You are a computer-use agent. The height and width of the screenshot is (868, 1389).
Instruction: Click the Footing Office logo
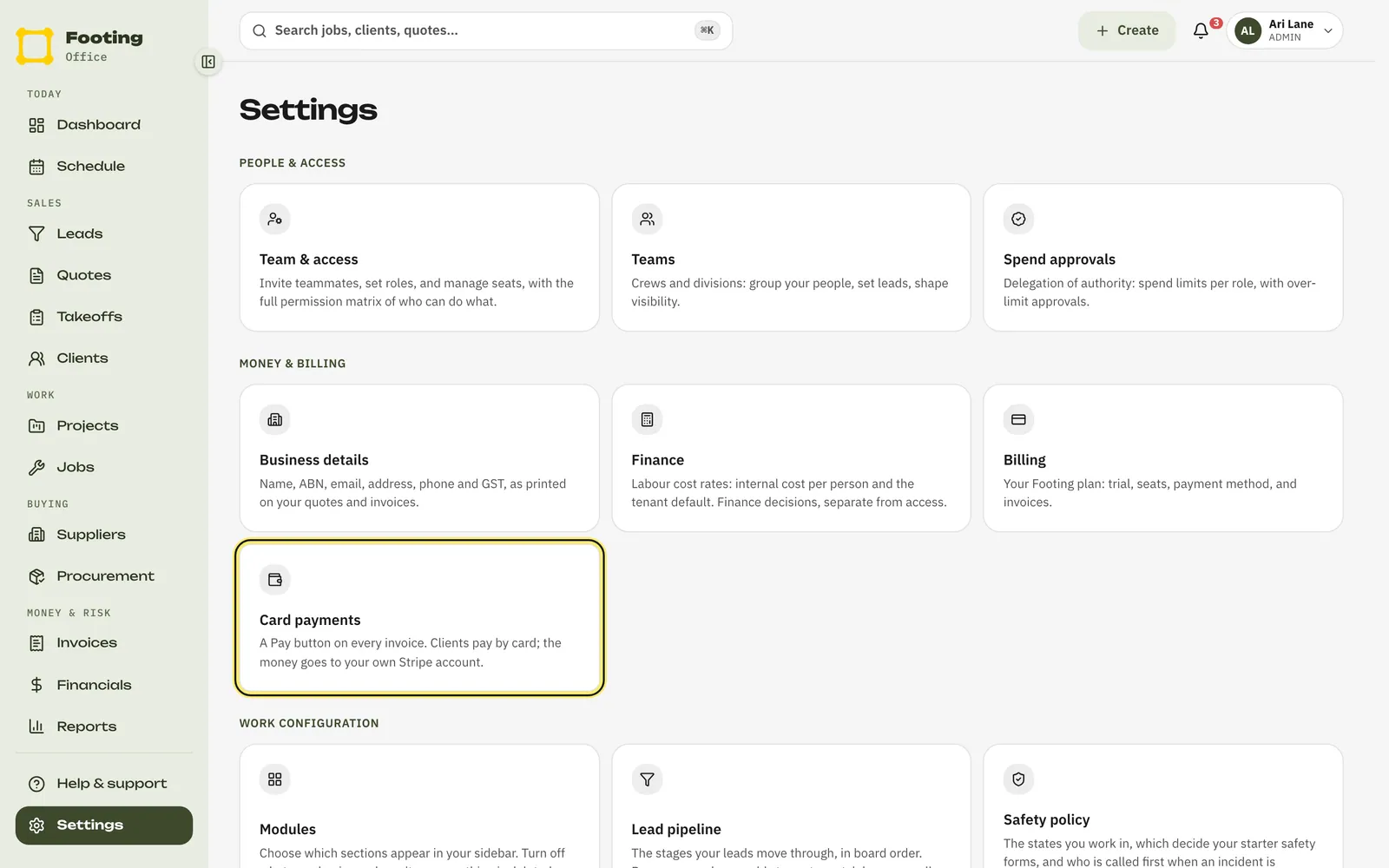(79, 46)
